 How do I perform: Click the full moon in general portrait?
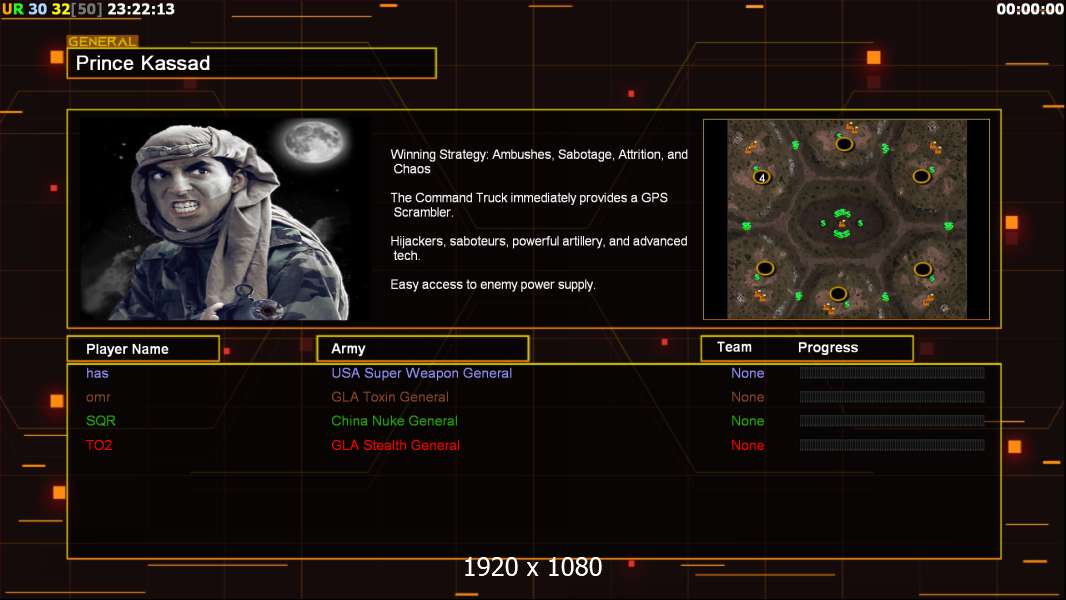[313, 141]
